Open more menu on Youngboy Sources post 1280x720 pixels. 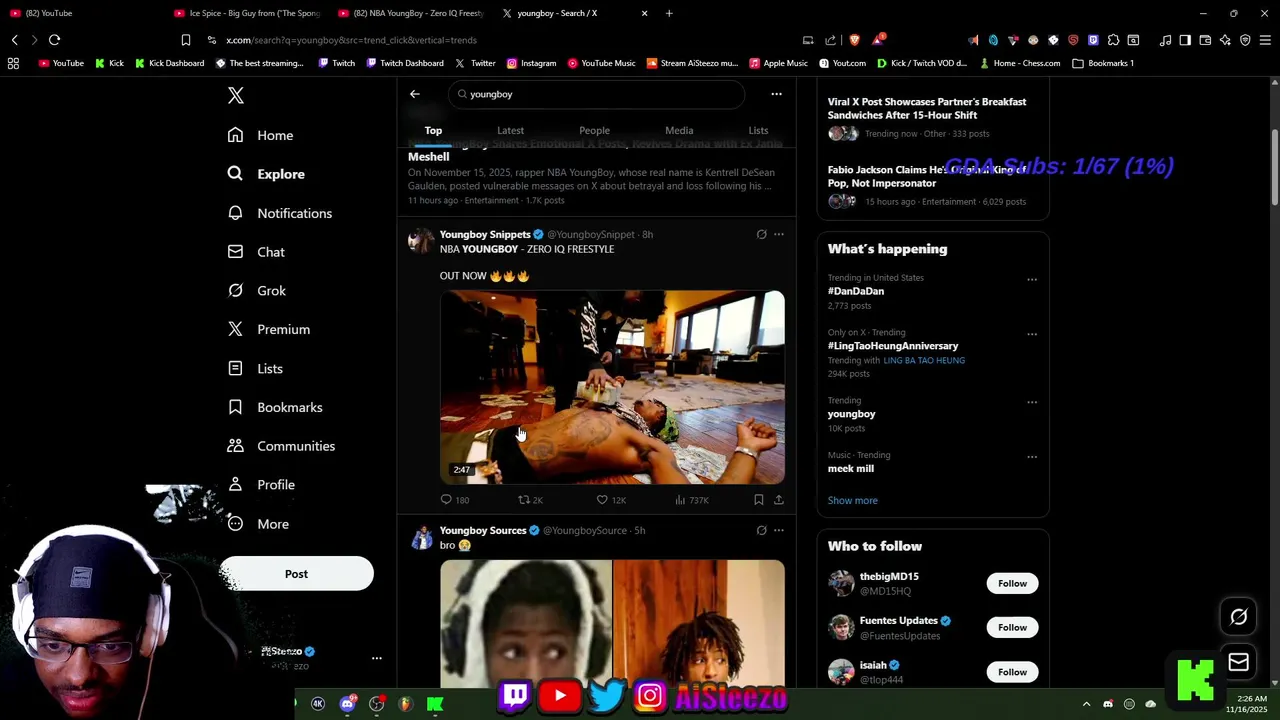(779, 531)
